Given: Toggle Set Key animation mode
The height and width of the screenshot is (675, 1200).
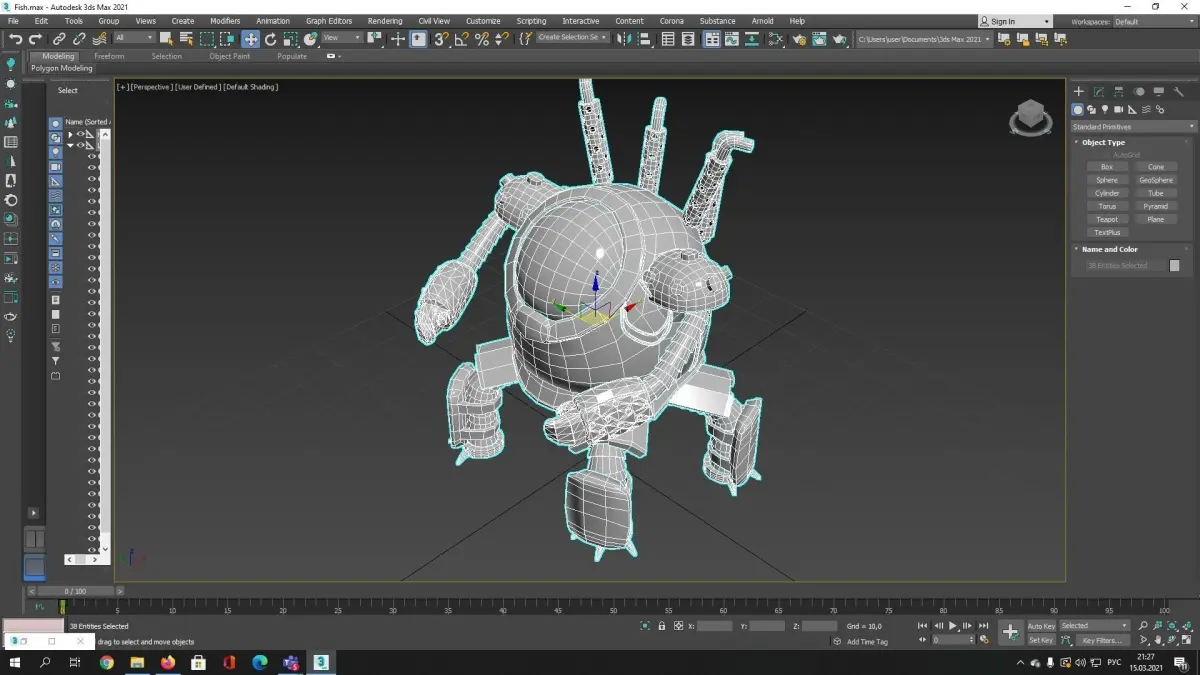Looking at the screenshot, I should (1041, 640).
